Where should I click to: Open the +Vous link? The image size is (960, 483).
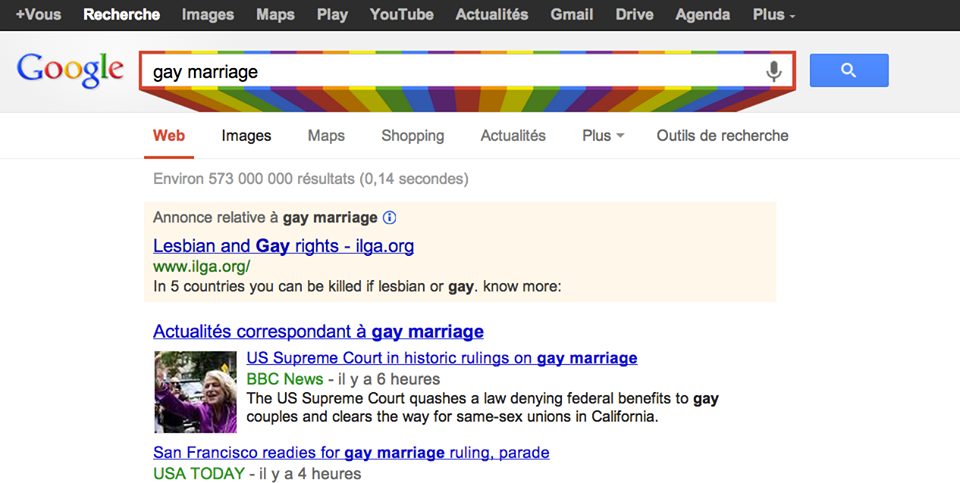click(x=38, y=15)
